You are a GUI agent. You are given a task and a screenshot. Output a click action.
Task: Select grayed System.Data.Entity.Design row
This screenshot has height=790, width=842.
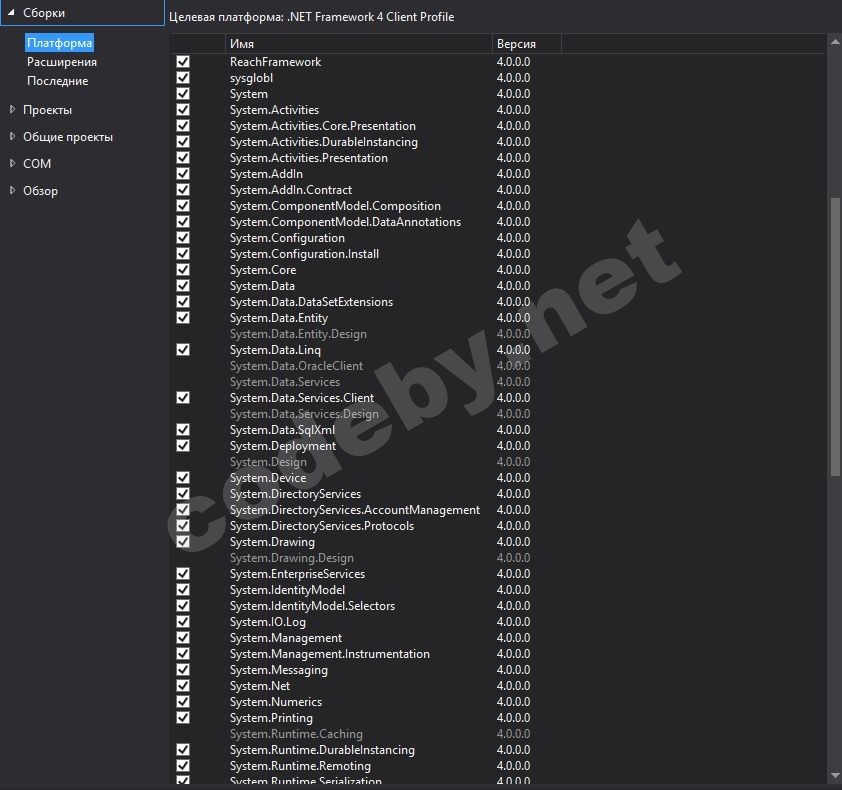coord(498,334)
